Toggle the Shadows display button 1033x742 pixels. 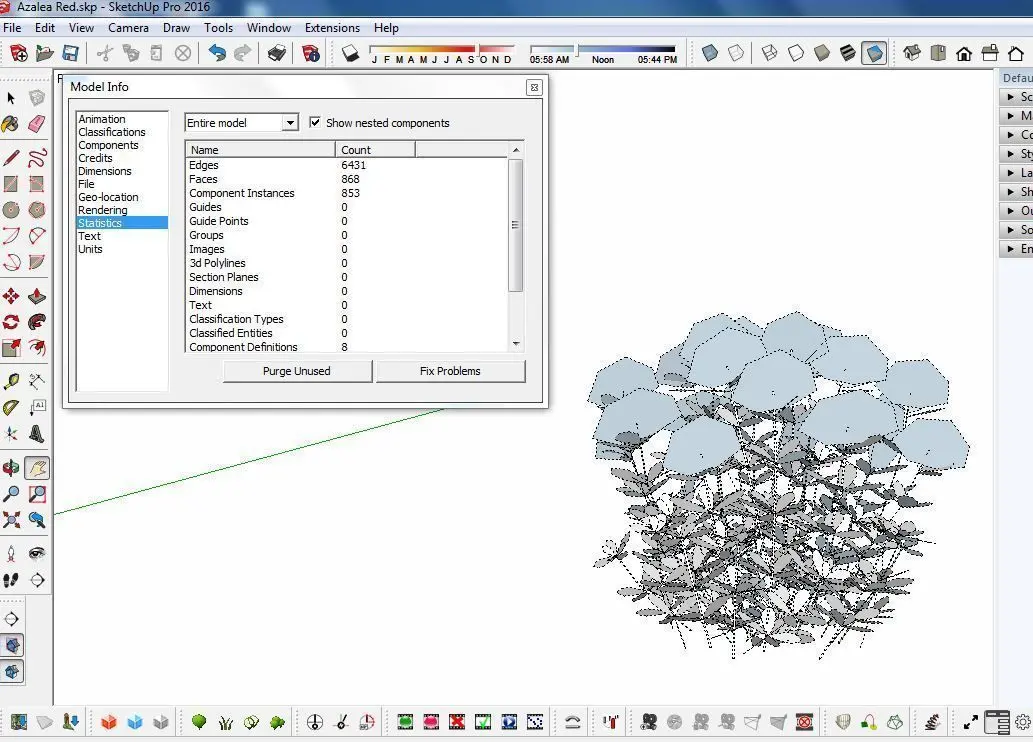(350, 53)
